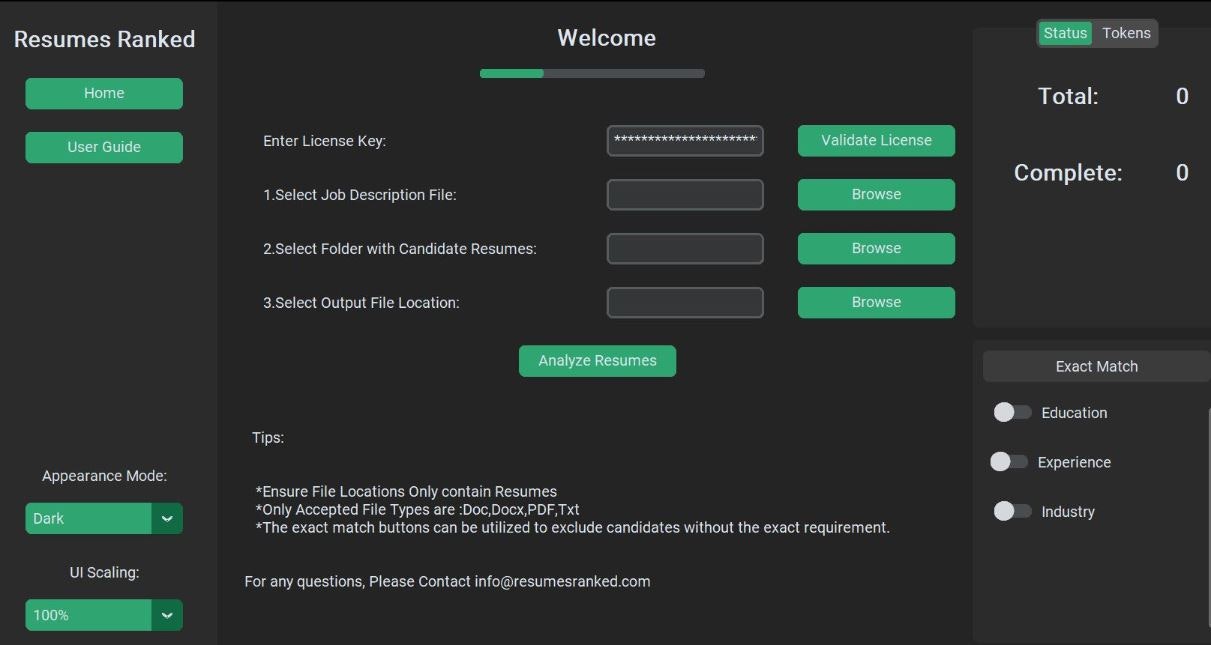Open the Home page from sidebar
The width and height of the screenshot is (1211, 645).
pos(104,93)
